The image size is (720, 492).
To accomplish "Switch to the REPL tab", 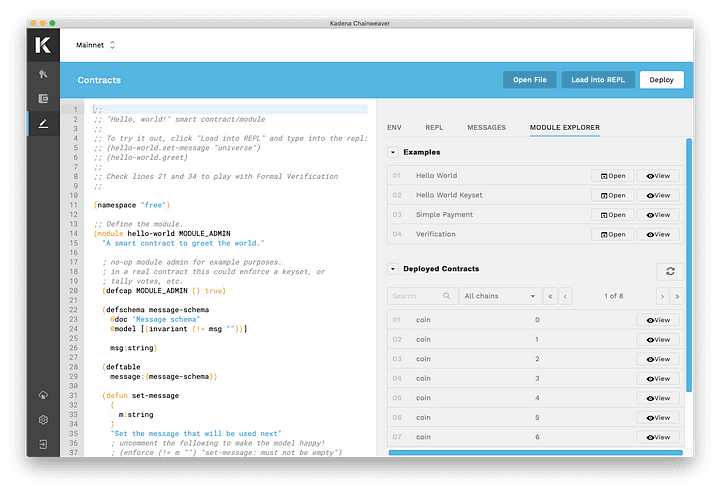I will pos(434,127).
